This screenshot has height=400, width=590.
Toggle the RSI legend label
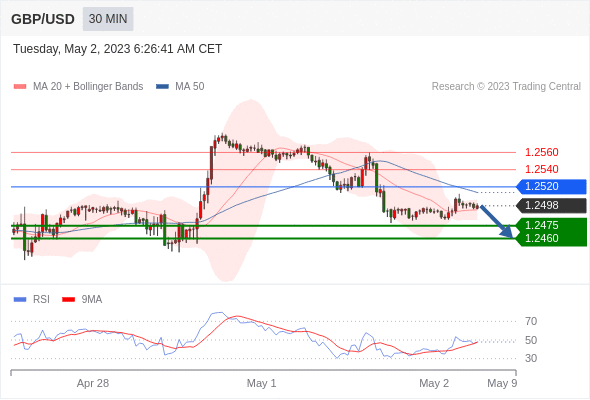point(41,300)
